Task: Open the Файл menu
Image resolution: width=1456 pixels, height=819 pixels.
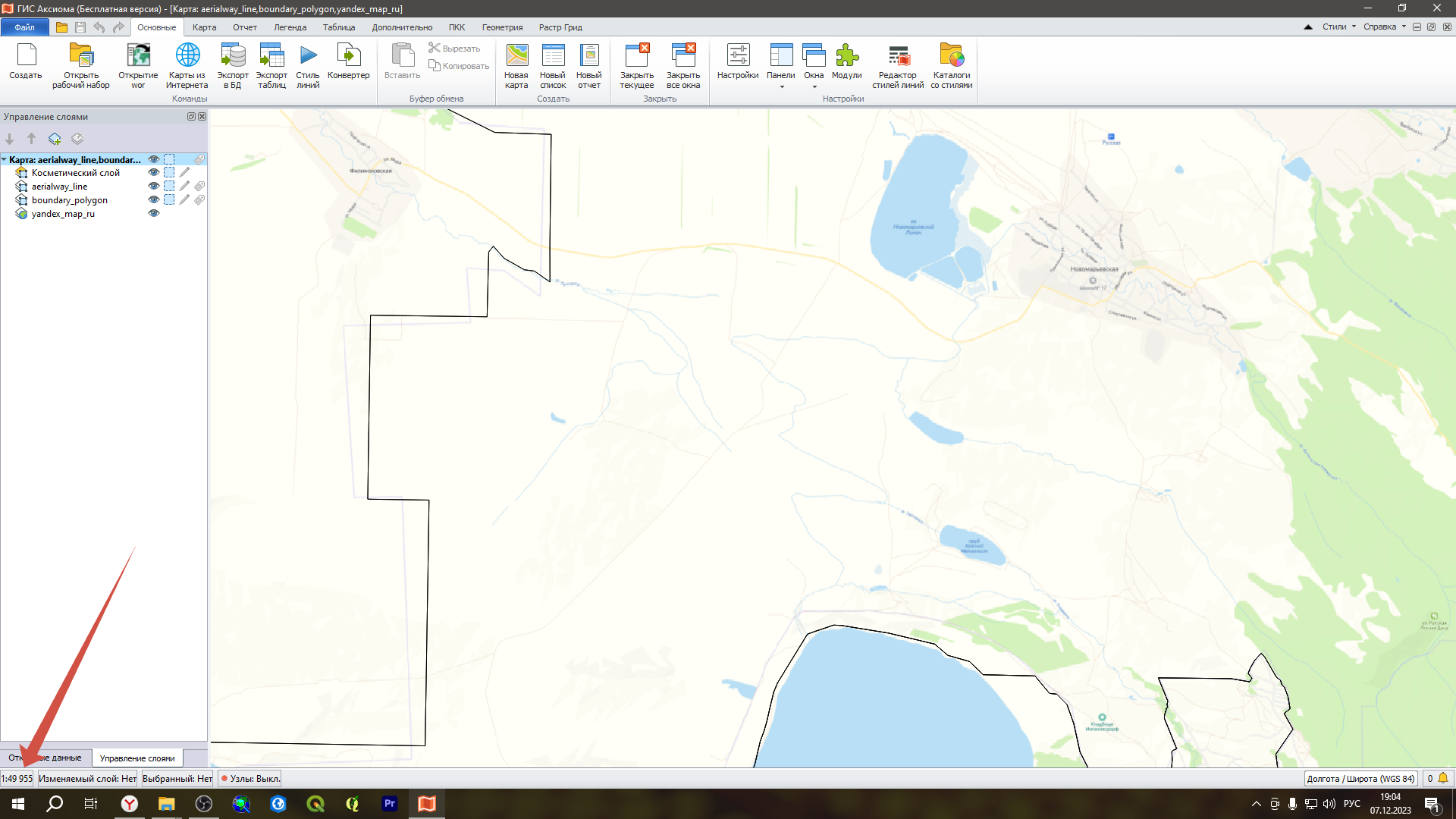Action: pyautogui.click(x=24, y=27)
